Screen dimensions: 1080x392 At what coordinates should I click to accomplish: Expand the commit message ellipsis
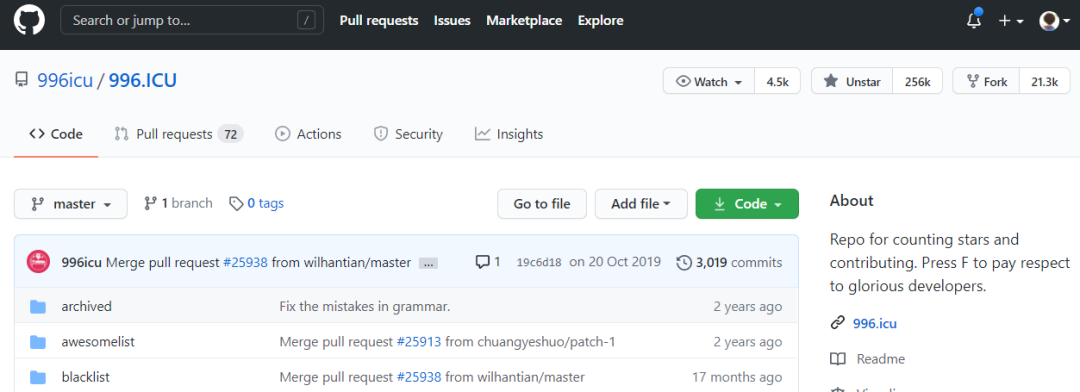pos(428,263)
